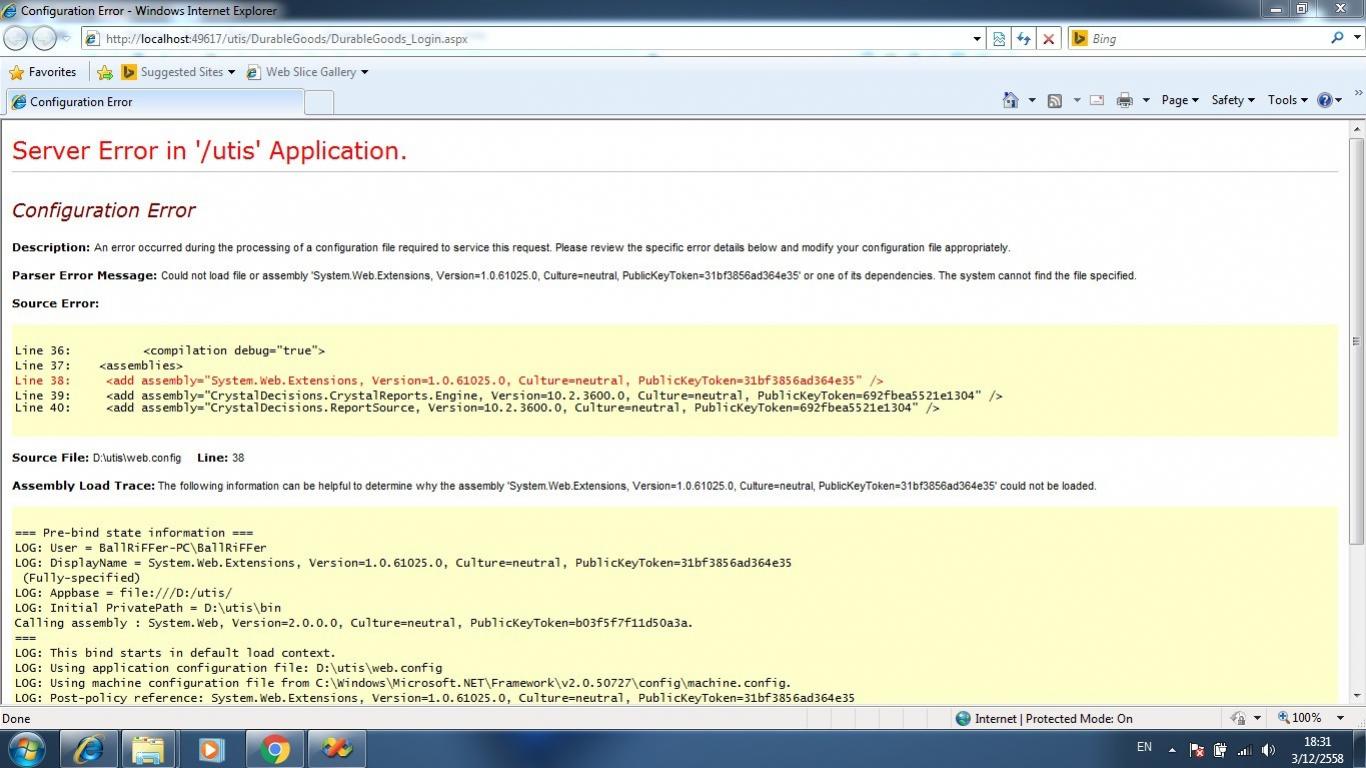Image resolution: width=1366 pixels, height=768 pixels.
Task: Refresh the page using the refresh icon
Action: 1023,38
